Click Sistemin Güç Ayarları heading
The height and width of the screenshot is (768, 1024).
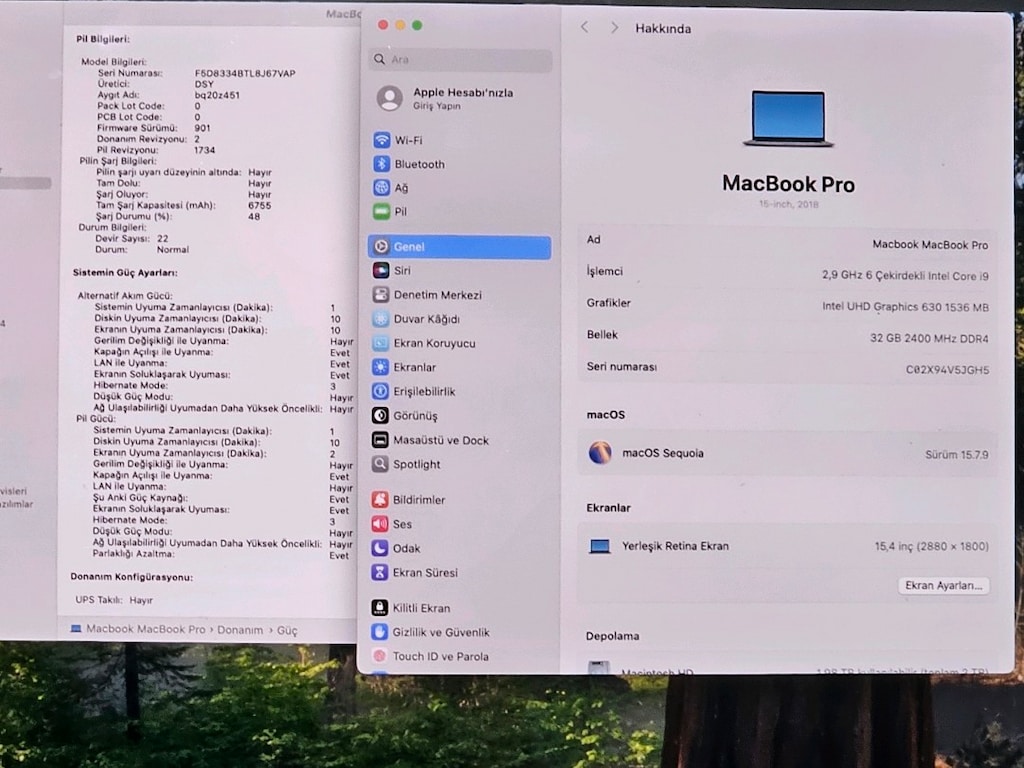click(125, 272)
